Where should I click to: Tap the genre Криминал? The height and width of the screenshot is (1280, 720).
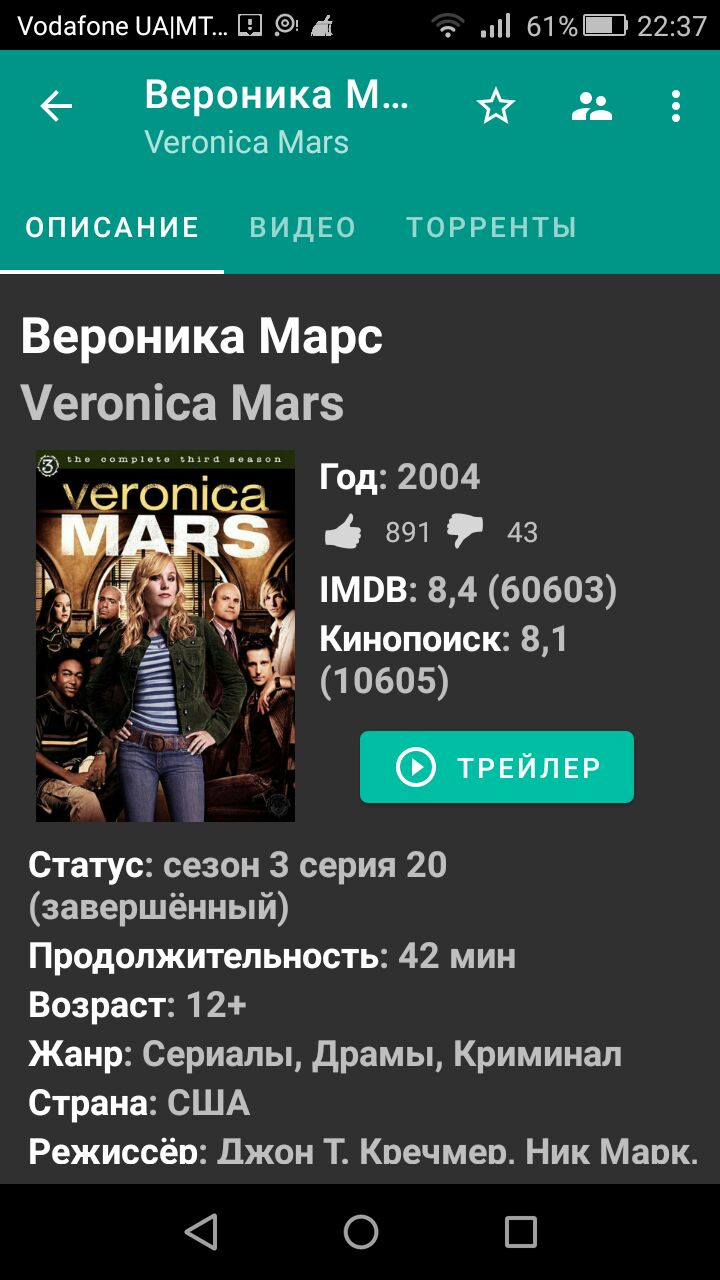coord(537,1054)
